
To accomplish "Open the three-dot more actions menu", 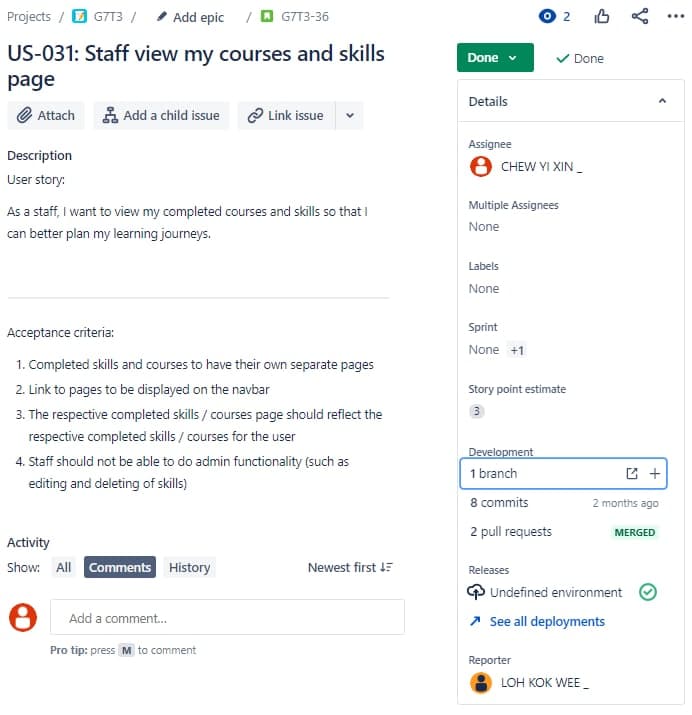I will click(675, 17).
